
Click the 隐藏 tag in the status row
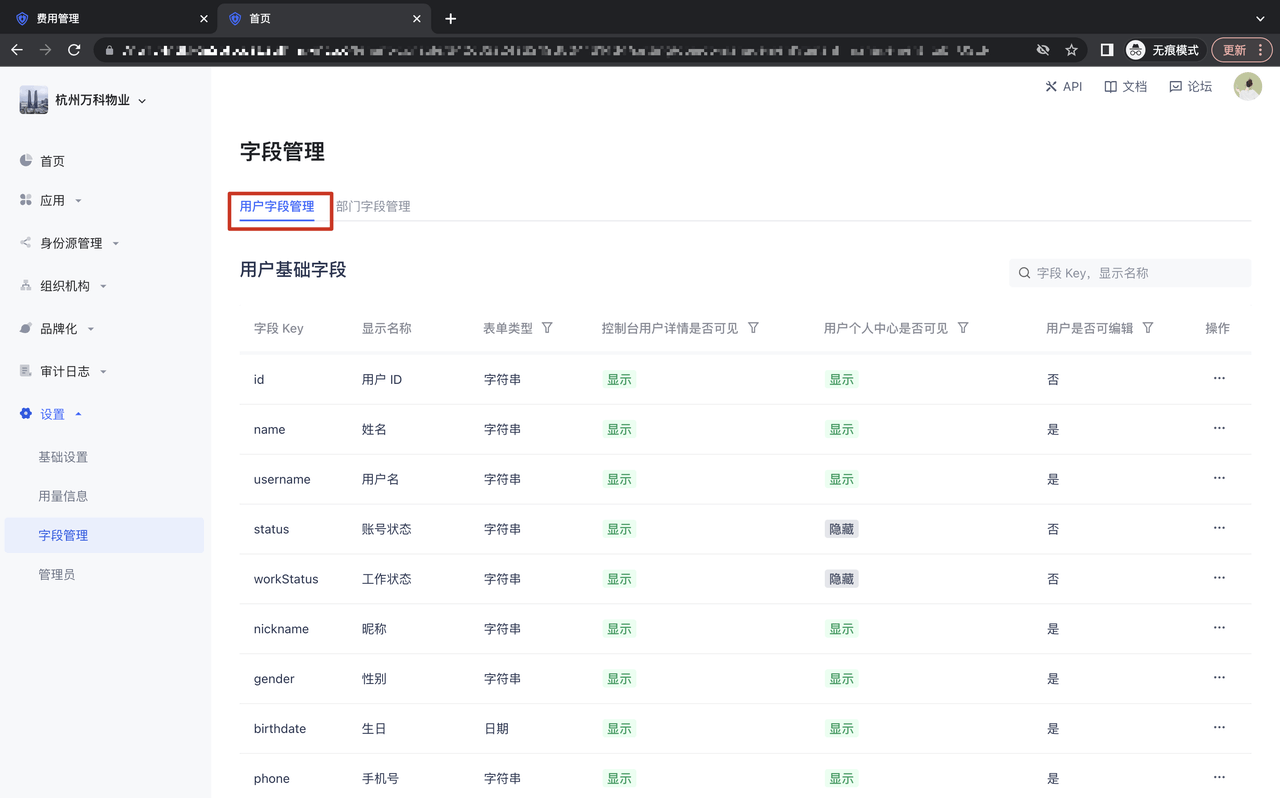tap(841, 529)
